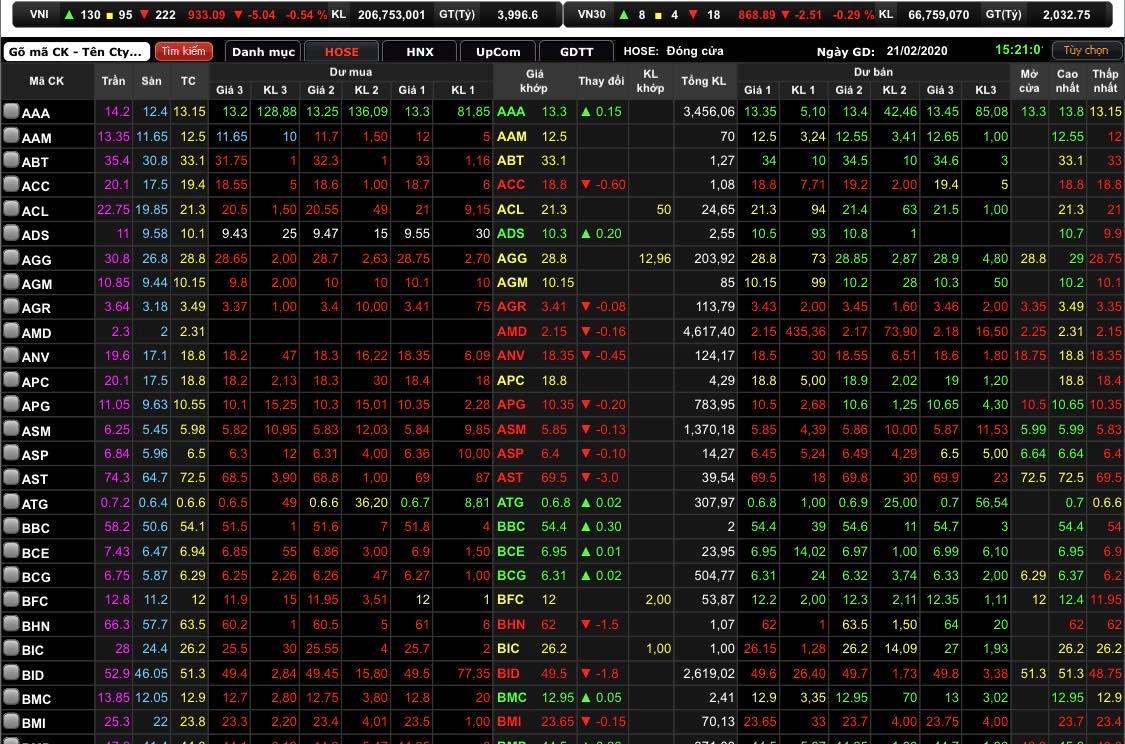Select the checkbox for AMD stock
This screenshot has width=1125, height=744.
tap(11, 331)
